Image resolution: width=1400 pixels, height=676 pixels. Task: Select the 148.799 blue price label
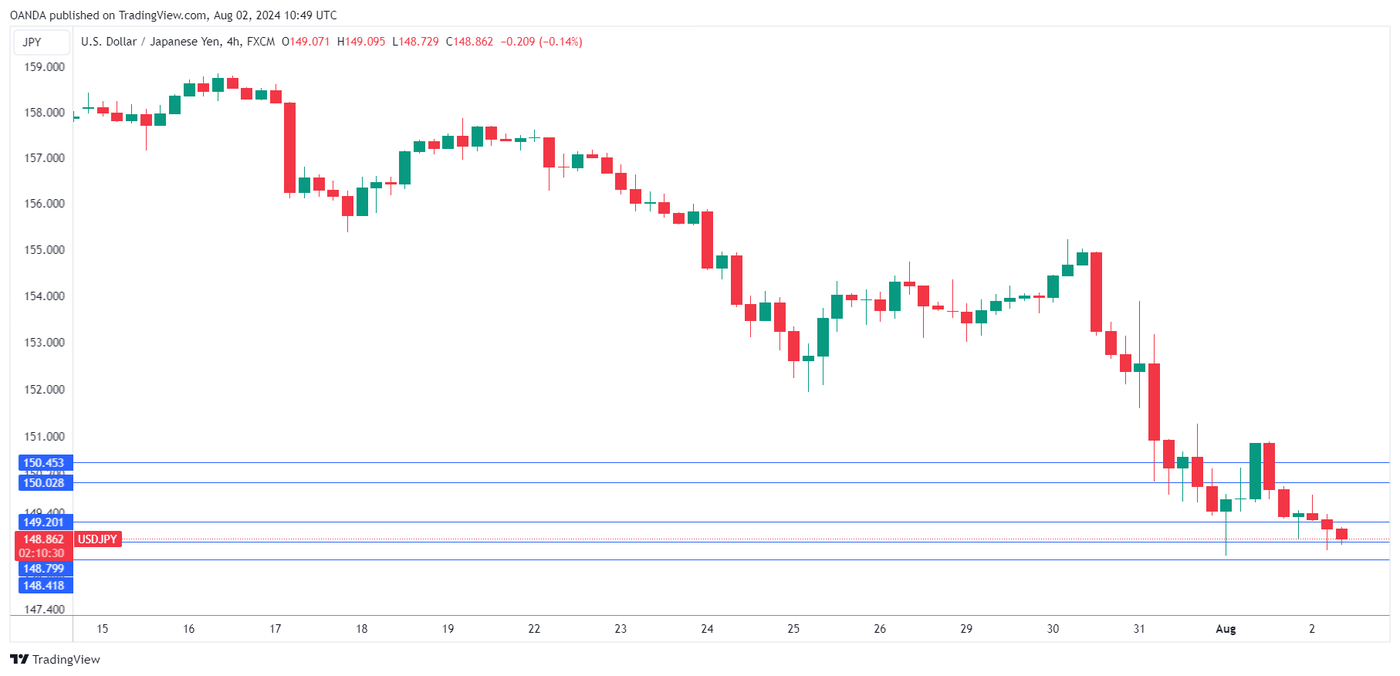pyautogui.click(x=44, y=568)
